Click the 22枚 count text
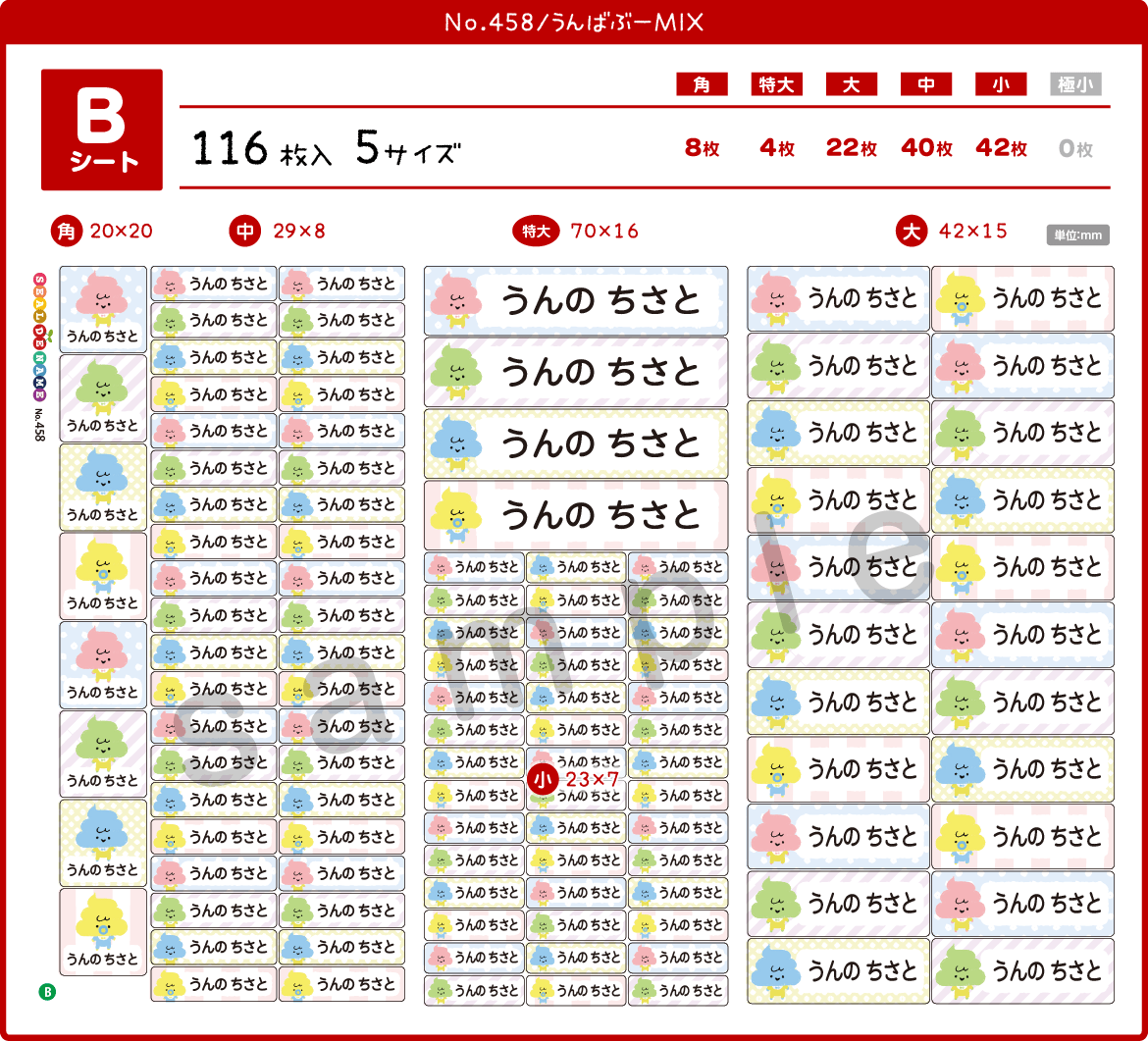The width and height of the screenshot is (1148, 1041). point(852,148)
